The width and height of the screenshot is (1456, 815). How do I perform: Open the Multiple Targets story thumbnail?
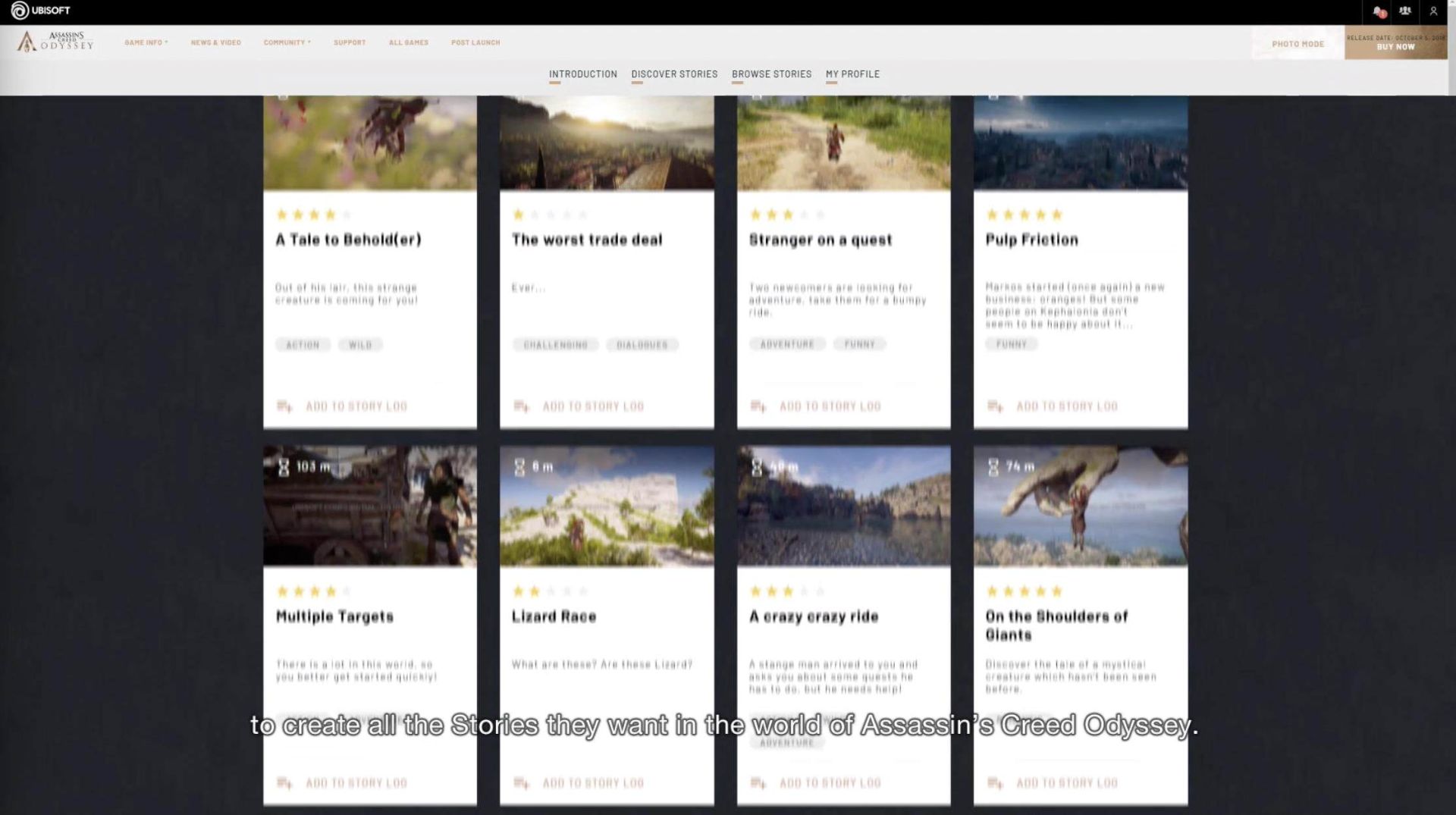click(x=370, y=506)
